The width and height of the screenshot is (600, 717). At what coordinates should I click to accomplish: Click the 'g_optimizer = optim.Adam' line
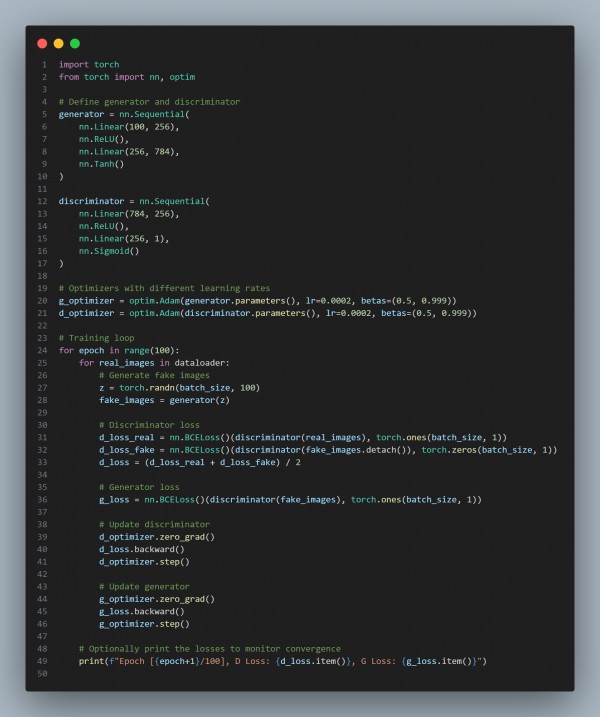pyautogui.click(x=257, y=300)
